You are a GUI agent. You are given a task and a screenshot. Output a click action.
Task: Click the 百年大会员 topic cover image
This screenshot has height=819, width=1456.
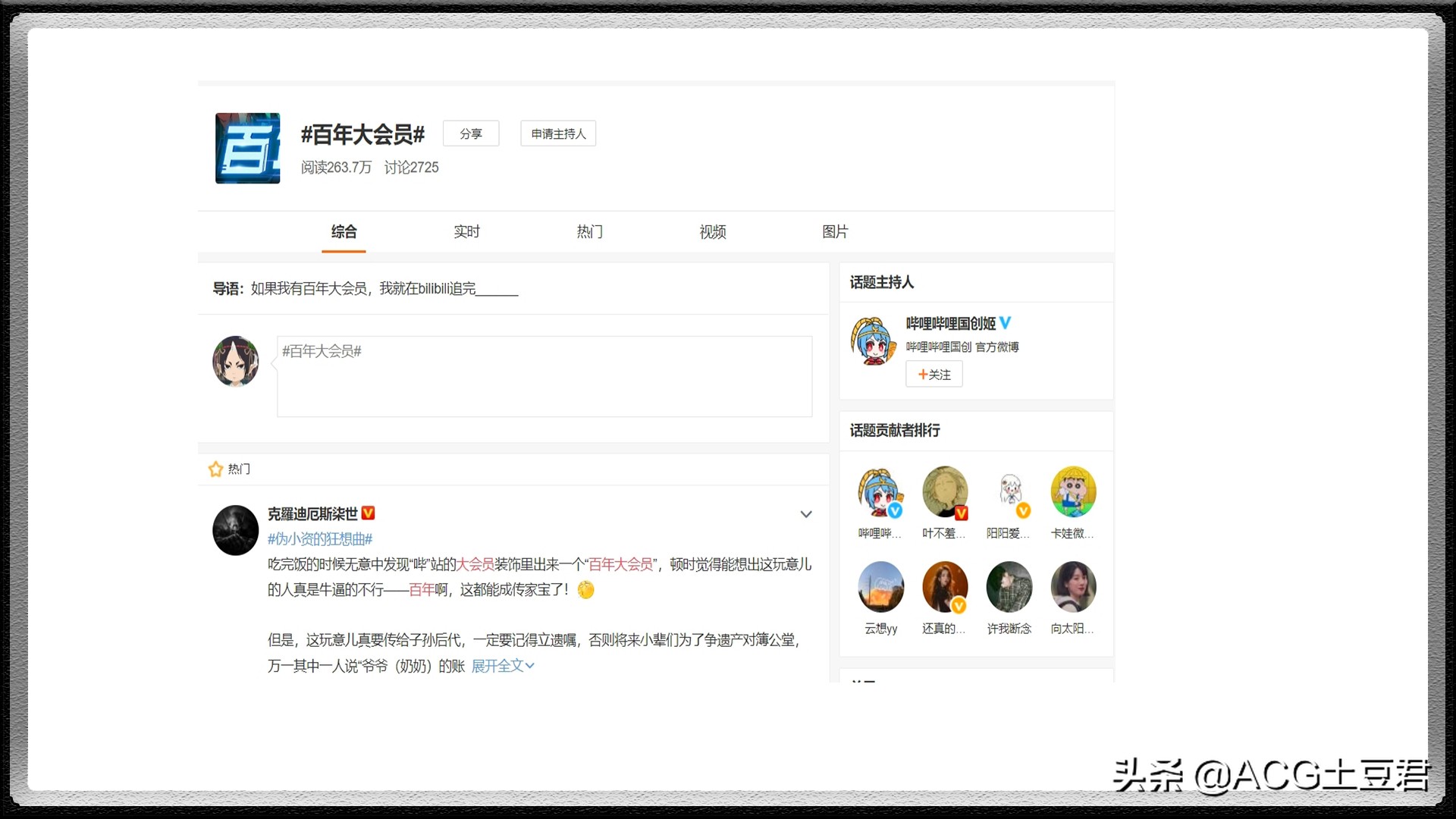click(x=247, y=149)
